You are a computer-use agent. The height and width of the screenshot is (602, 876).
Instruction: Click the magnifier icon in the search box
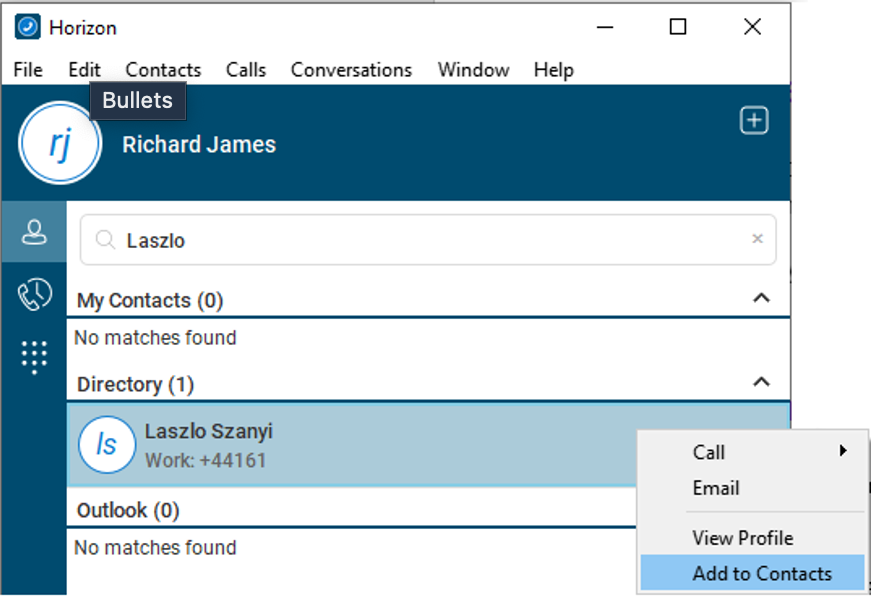tap(104, 240)
